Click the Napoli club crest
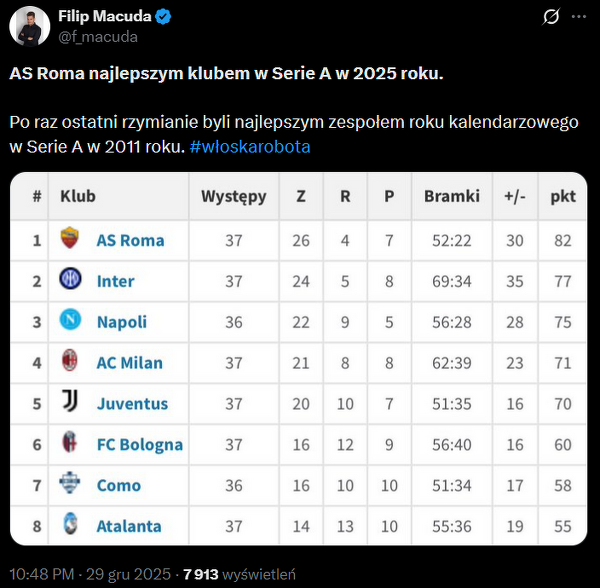 (70, 321)
